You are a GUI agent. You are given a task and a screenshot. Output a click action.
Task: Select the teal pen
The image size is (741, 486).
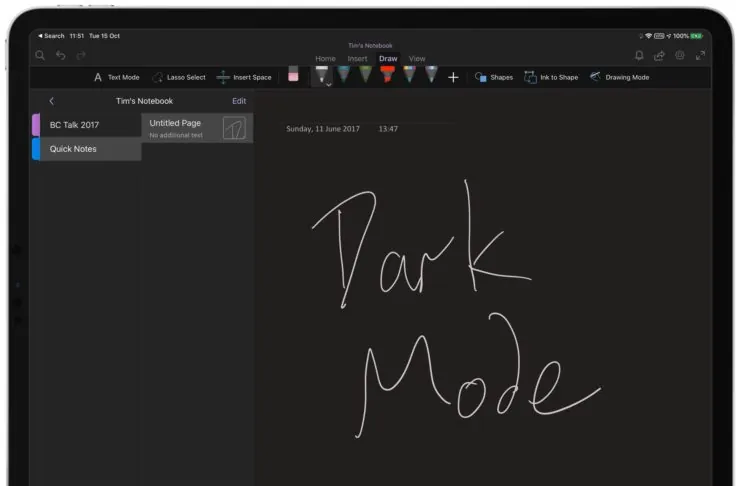tap(344, 74)
